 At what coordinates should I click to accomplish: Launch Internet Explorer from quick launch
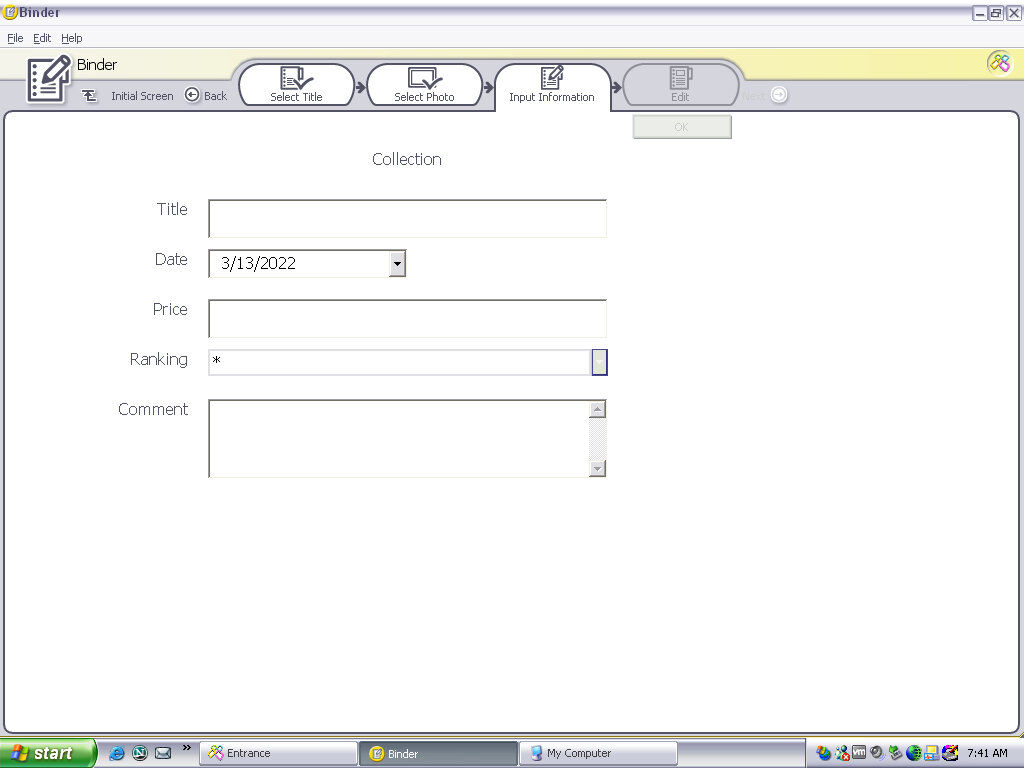tap(117, 753)
